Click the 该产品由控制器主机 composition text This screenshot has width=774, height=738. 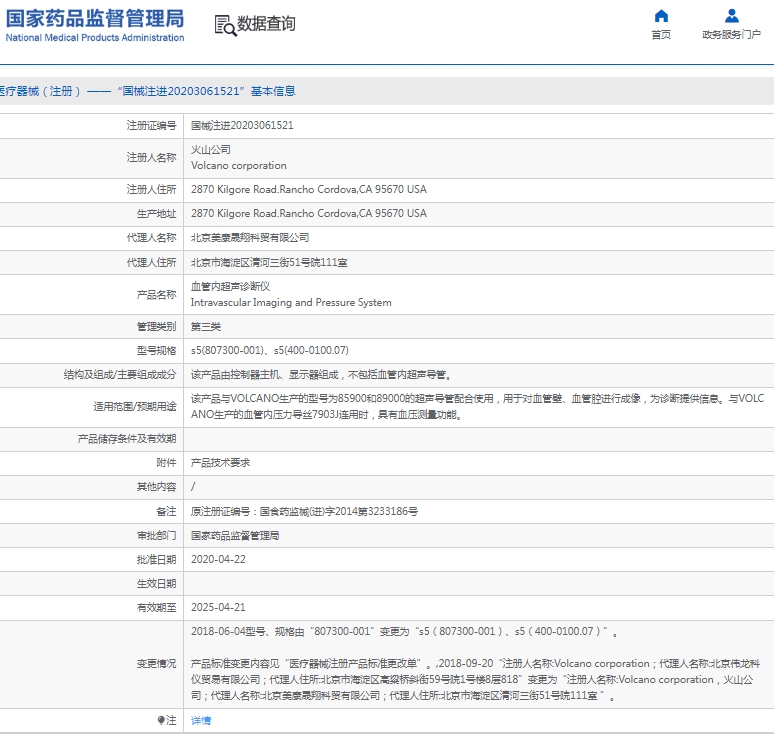tap(321, 375)
